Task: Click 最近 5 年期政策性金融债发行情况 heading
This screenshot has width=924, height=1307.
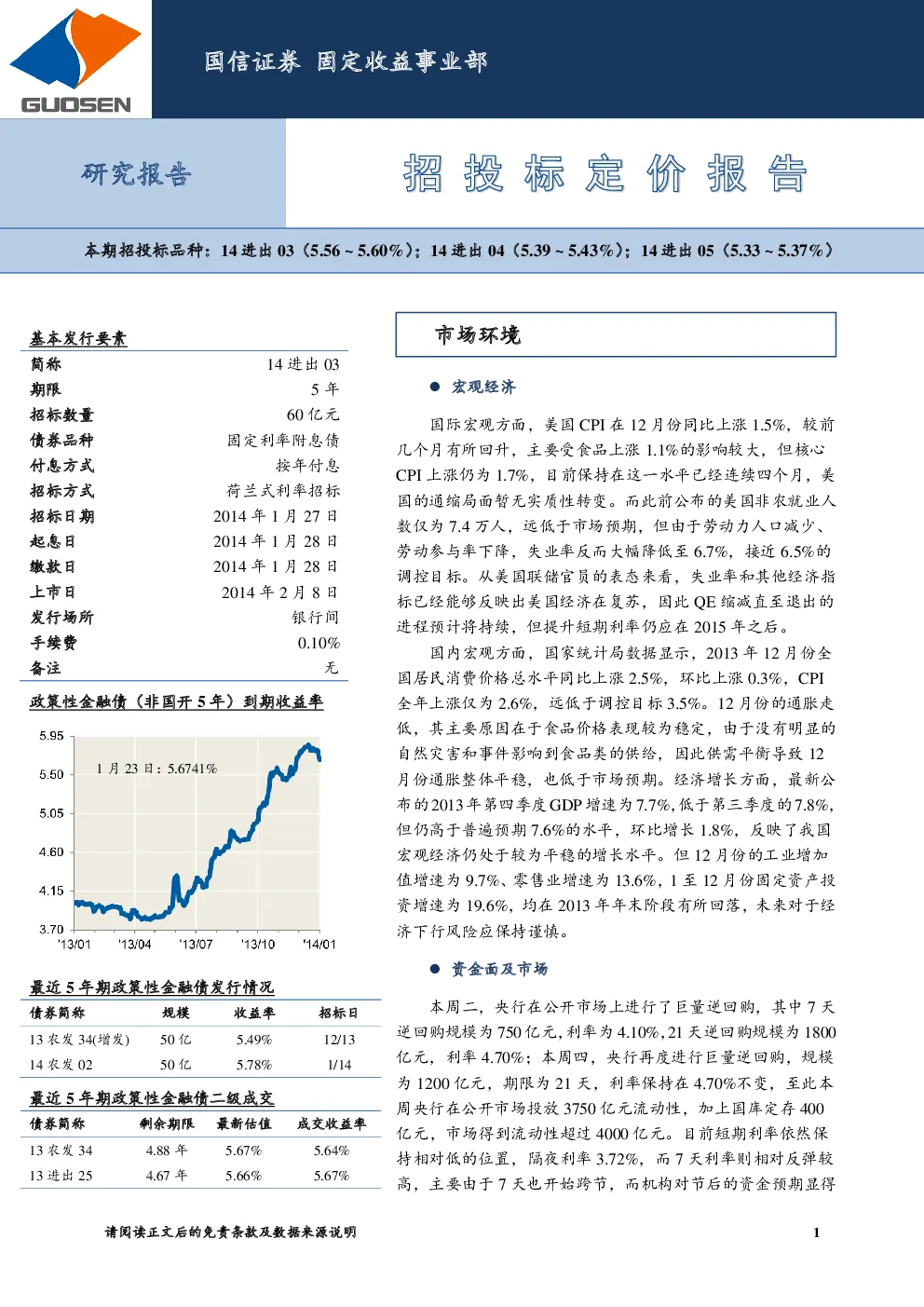Action: click(152, 987)
